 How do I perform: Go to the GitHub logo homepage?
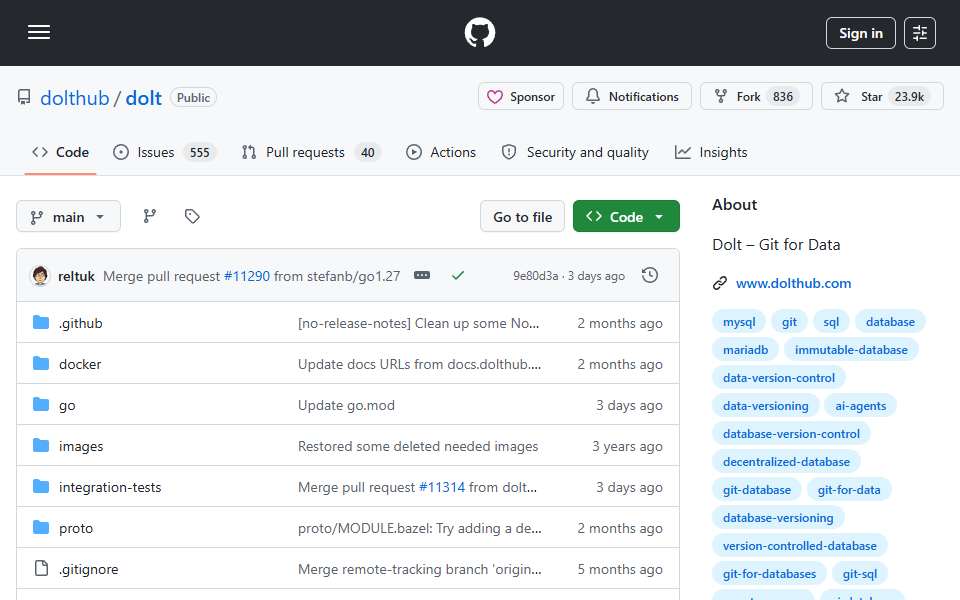tap(479, 32)
